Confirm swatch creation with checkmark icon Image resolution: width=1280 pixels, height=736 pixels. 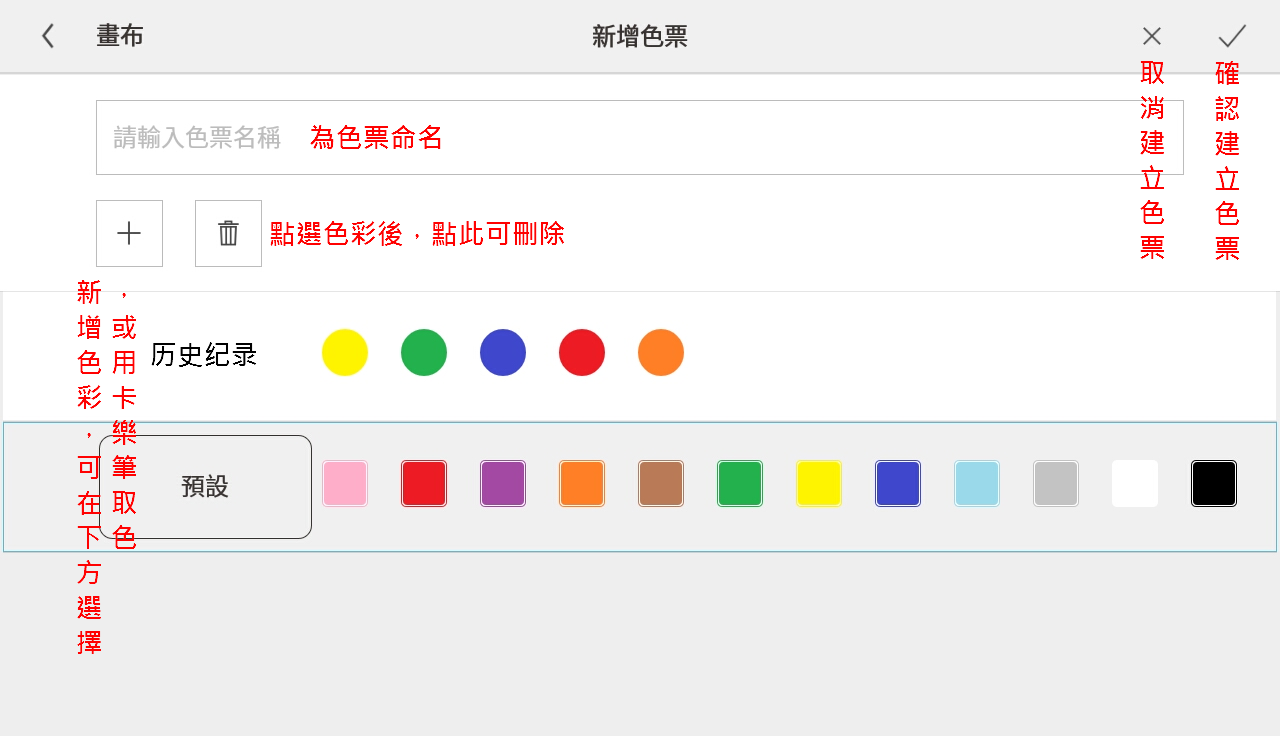coord(1231,36)
